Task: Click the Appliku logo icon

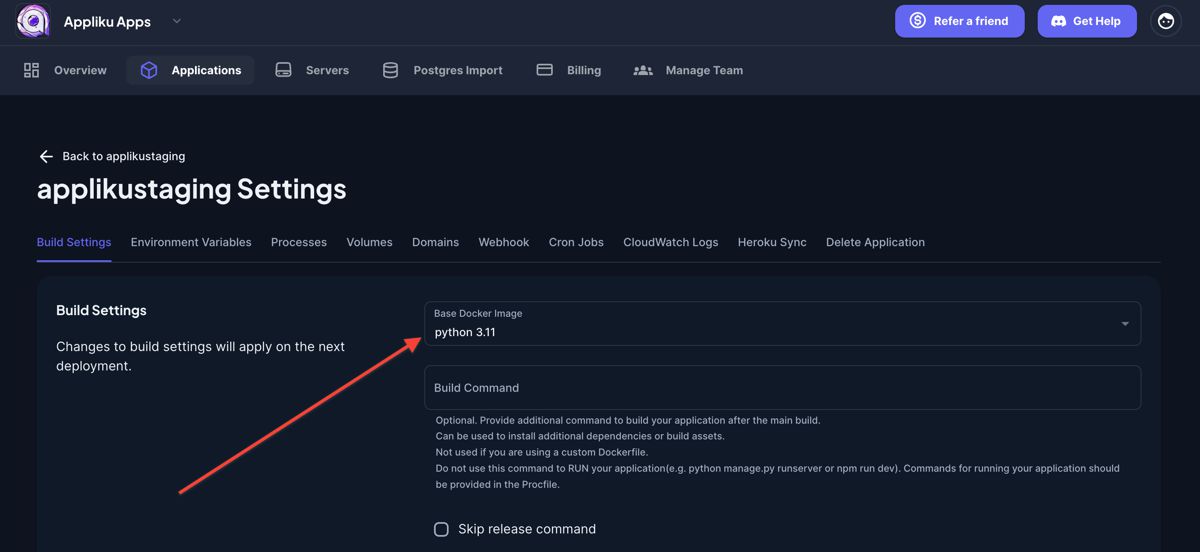Action: (33, 21)
